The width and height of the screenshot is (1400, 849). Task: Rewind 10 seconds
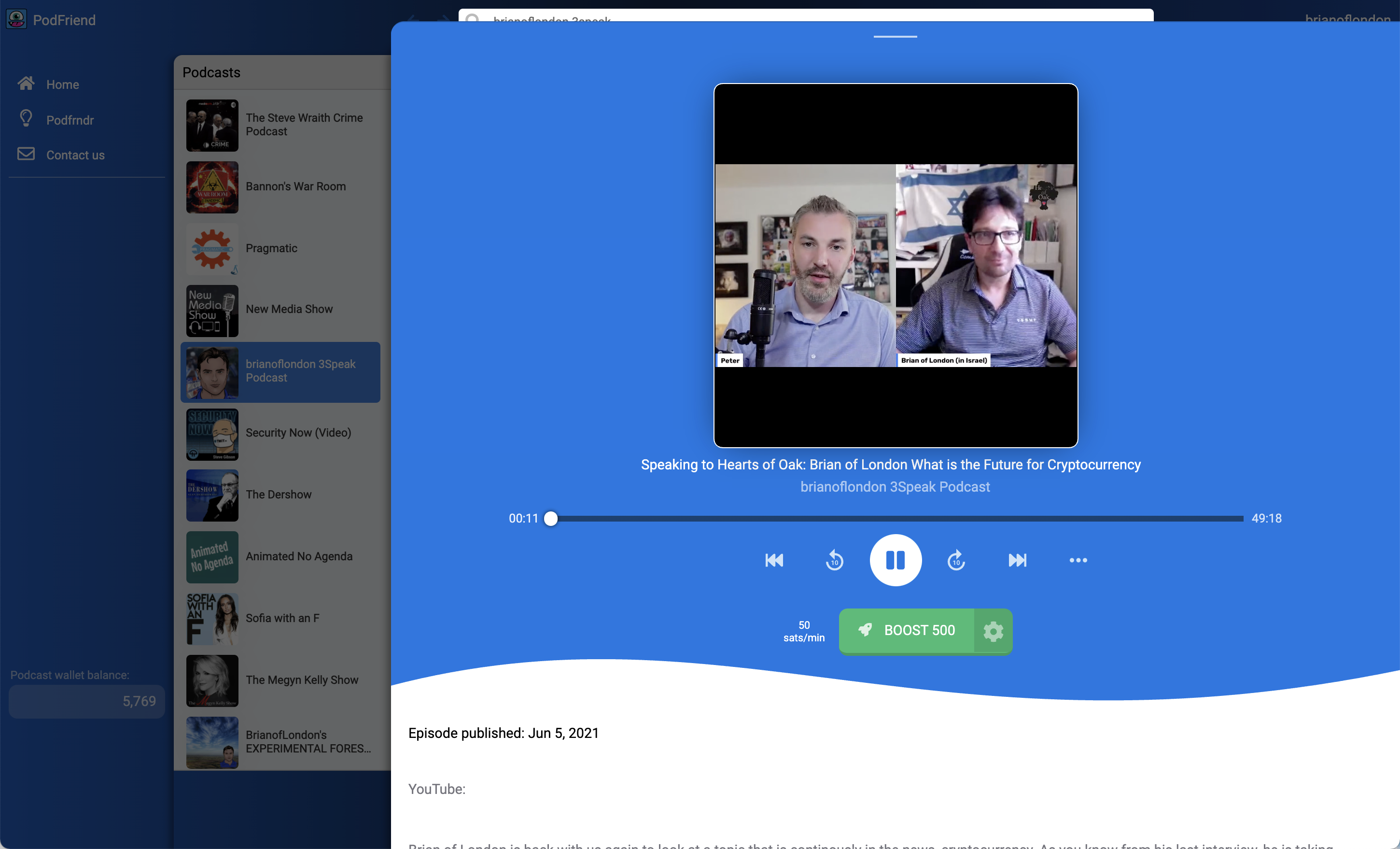click(834, 560)
